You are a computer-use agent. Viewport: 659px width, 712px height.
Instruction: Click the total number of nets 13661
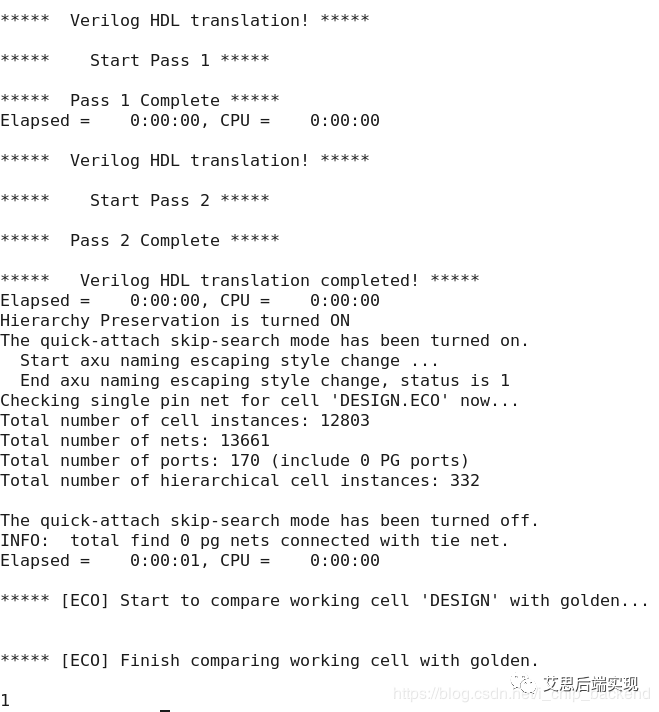pos(245,440)
